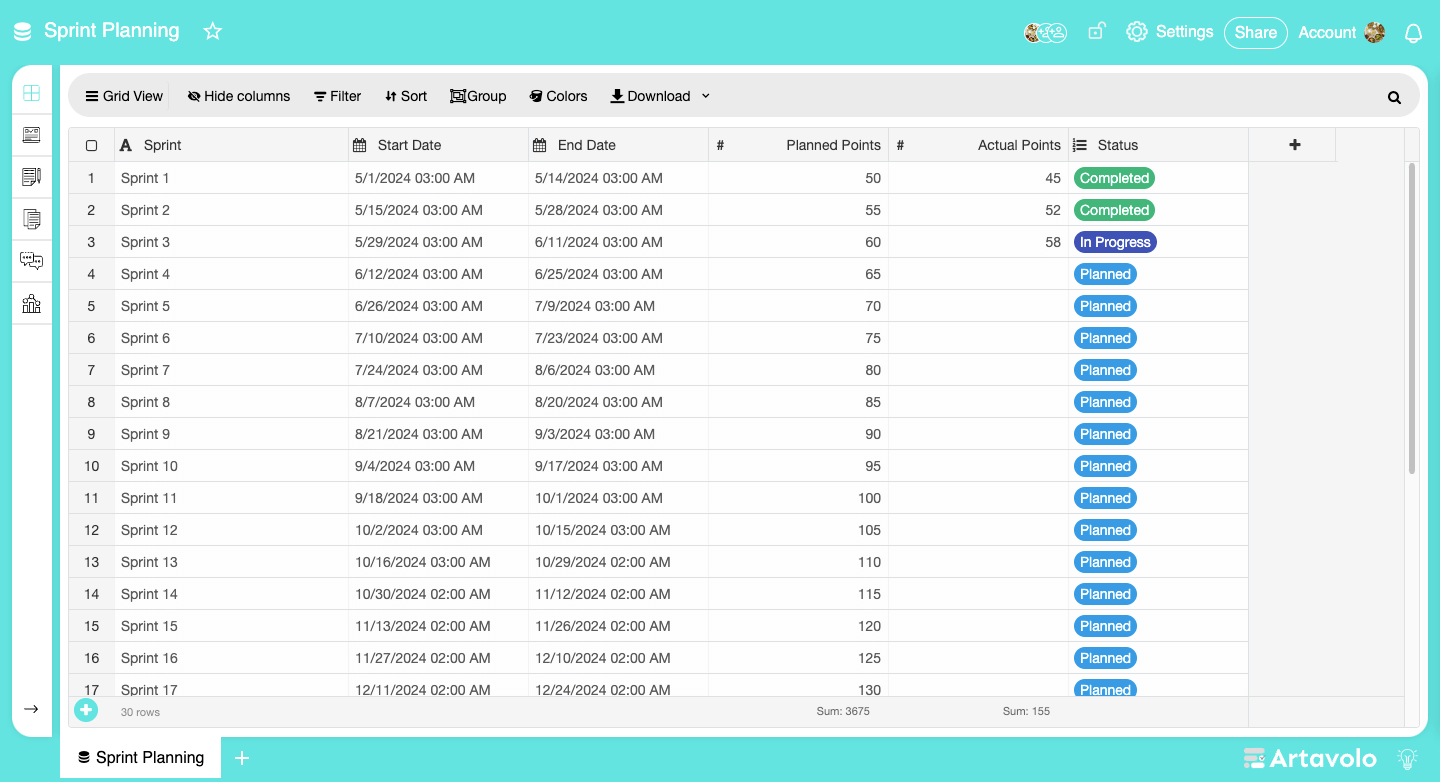
Task: Select the Sprint 2 name cell
Action: (x=231, y=210)
